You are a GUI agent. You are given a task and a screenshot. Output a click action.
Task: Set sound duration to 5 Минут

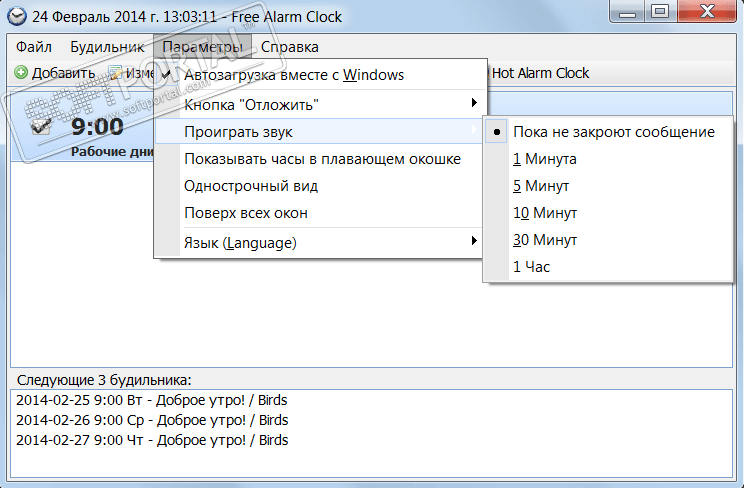click(x=608, y=186)
